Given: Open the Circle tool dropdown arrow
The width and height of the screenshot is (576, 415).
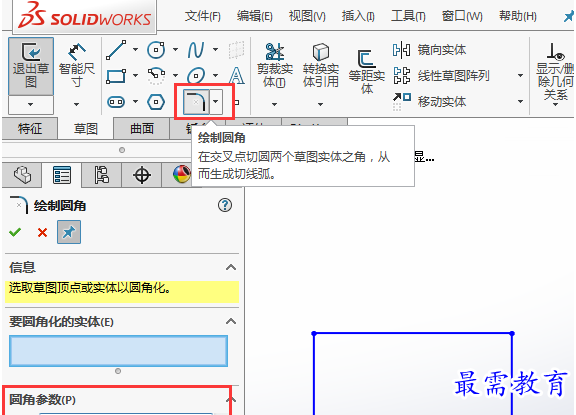Looking at the screenshot, I should tap(176, 50).
